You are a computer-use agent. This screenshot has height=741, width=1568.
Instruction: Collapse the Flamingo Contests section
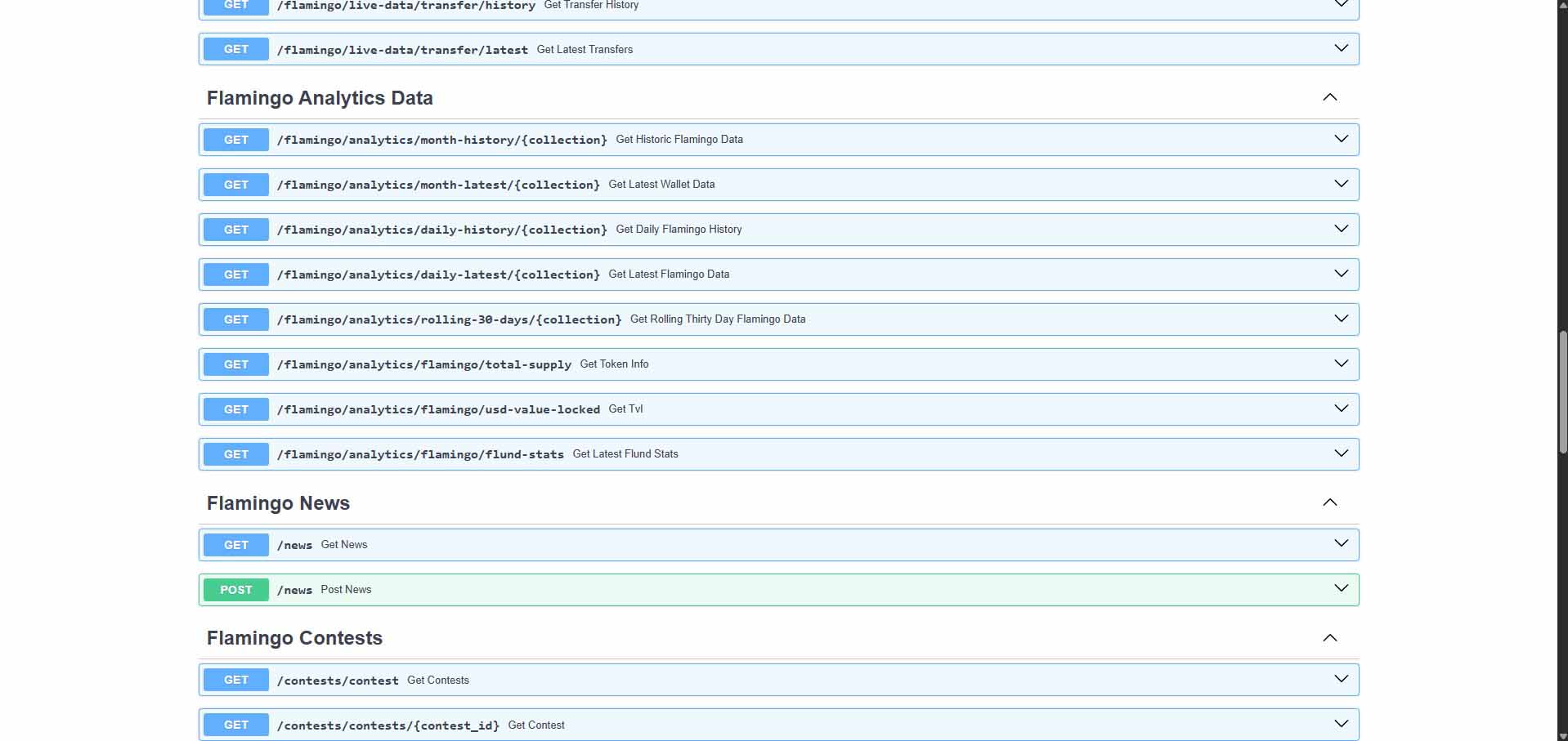pos(1330,638)
